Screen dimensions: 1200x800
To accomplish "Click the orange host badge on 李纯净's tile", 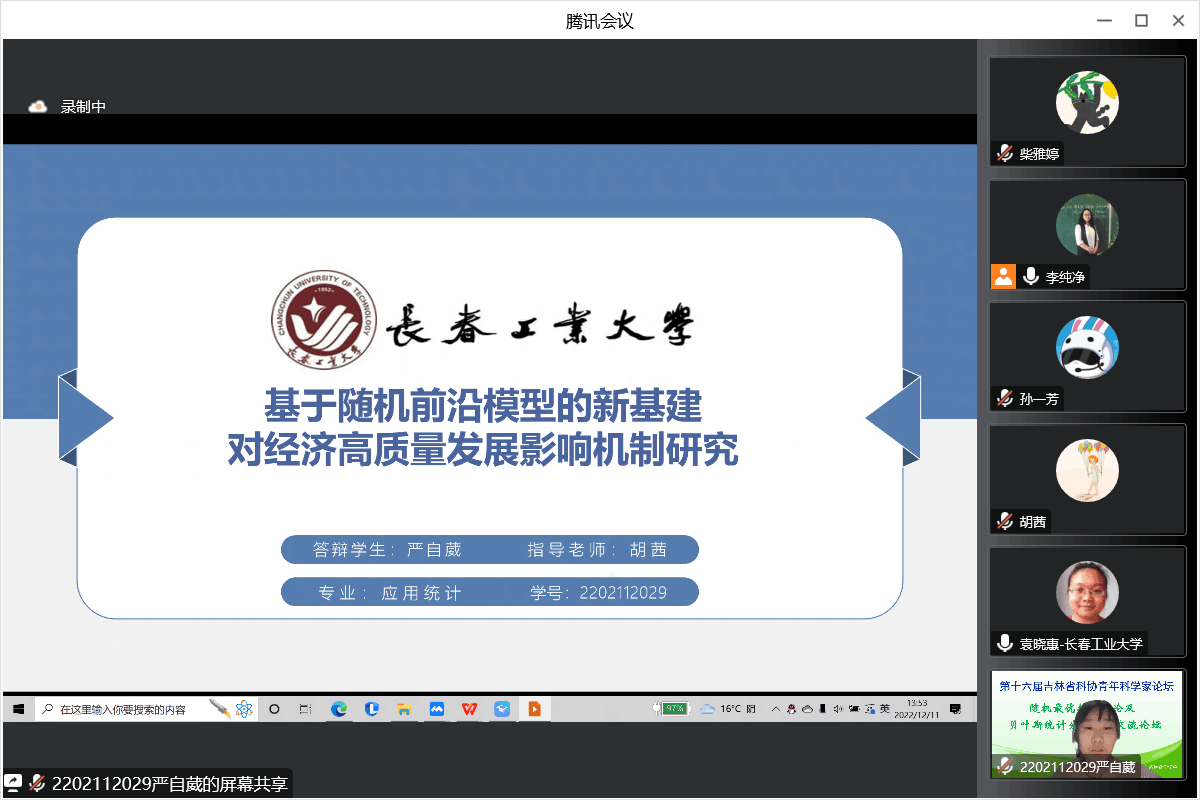I will 1003,277.
